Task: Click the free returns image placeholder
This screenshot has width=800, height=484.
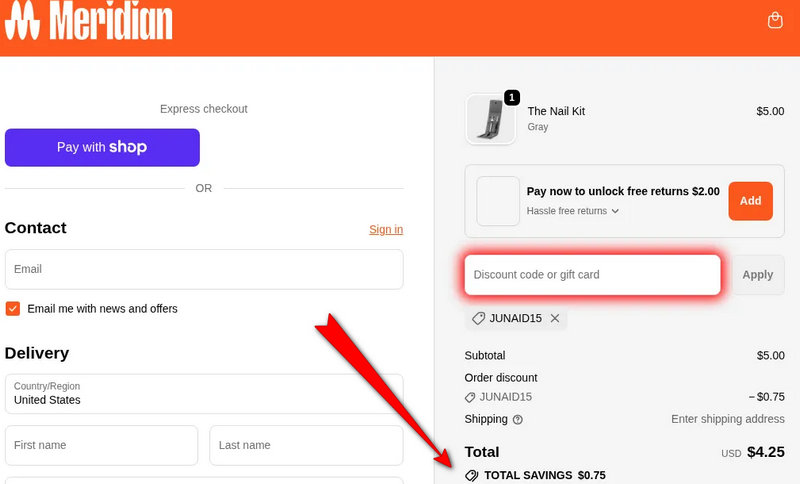Action: click(x=498, y=201)
